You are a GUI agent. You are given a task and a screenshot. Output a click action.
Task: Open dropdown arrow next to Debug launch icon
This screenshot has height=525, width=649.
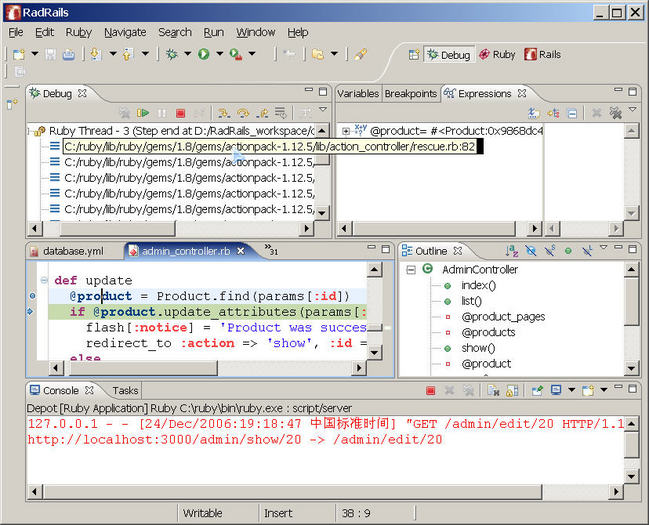(187, 54)
